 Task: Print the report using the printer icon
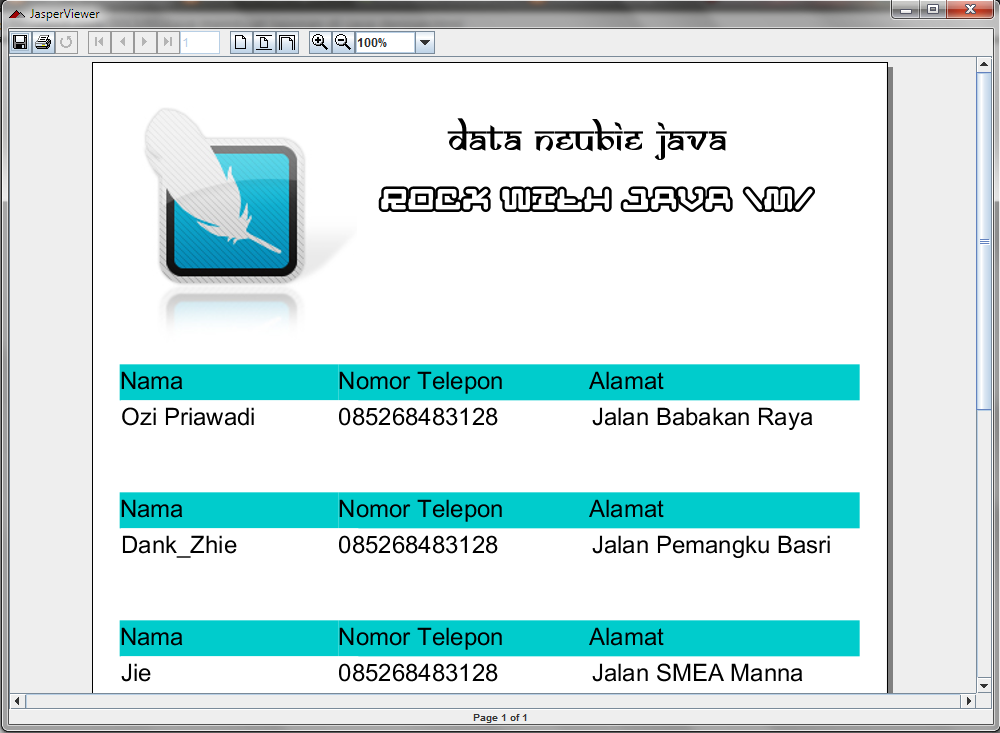pos(43,43)
